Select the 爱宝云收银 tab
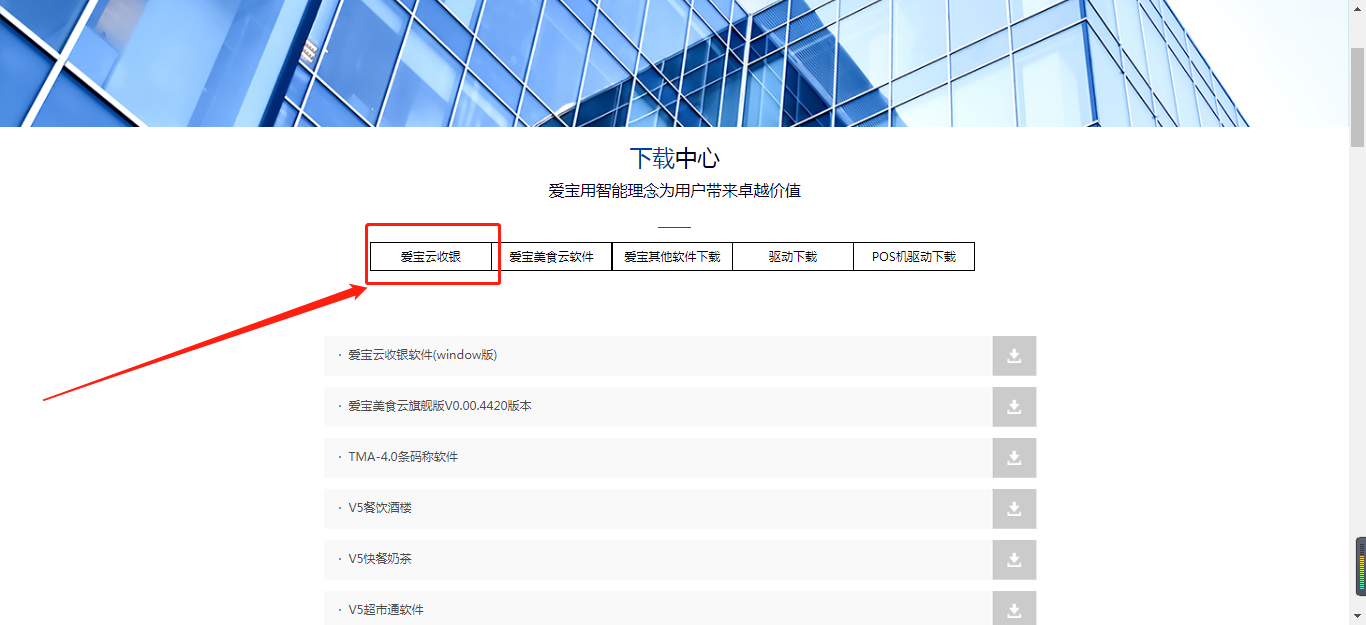The width and height of the screenshot is (1366, 625). [x=431, y=257]
